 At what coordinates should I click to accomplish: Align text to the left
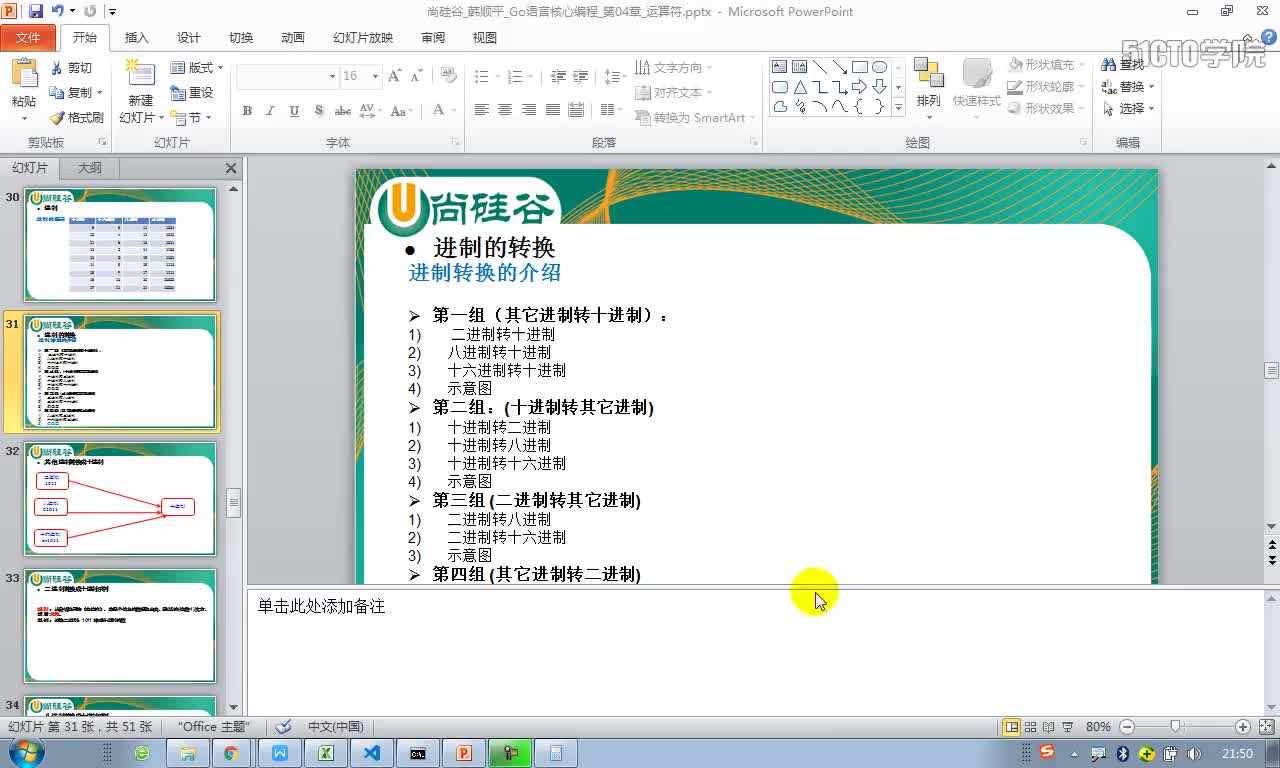(481, 110)
